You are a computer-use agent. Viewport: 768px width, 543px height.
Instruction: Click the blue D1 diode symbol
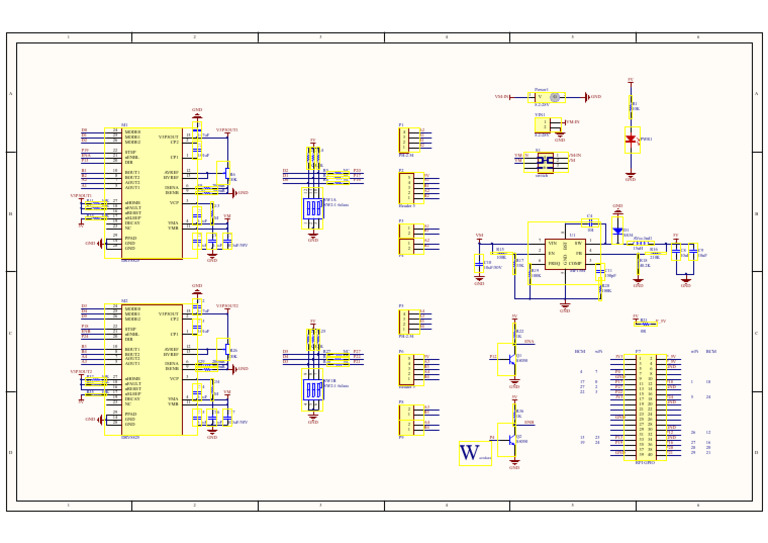coord(617,230)
